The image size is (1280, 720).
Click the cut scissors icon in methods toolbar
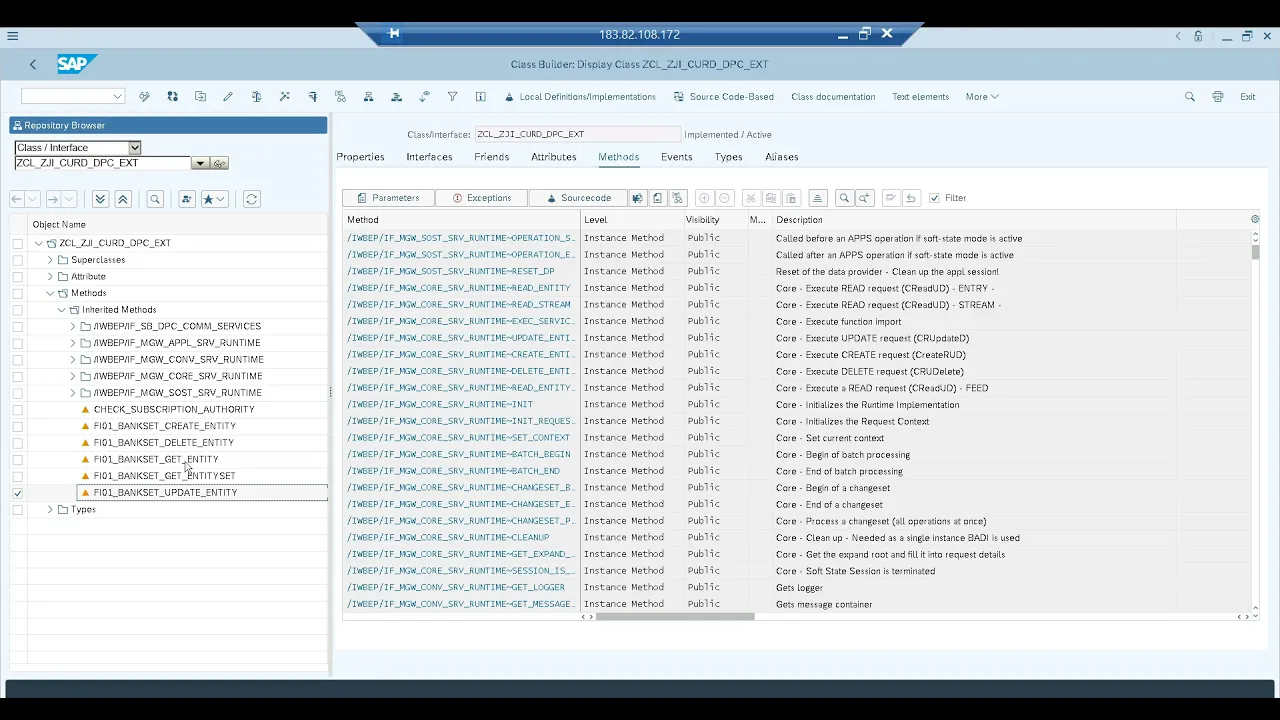(751, 198)
